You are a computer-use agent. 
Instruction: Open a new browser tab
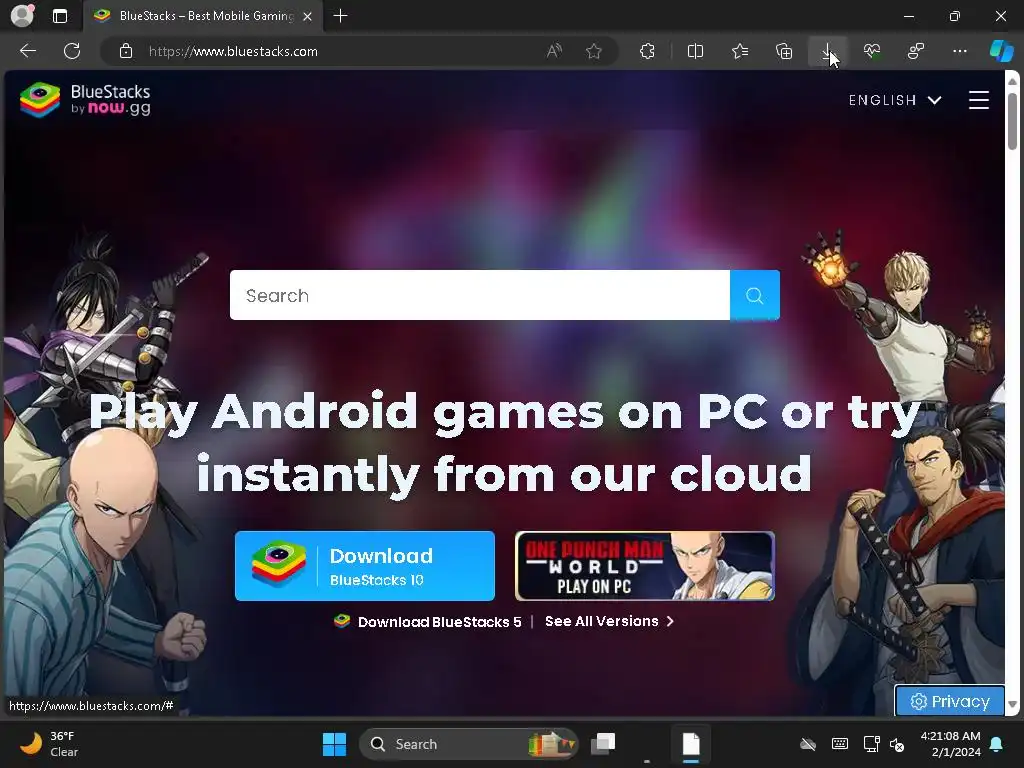pyautogui.click(x=340, y=16)
